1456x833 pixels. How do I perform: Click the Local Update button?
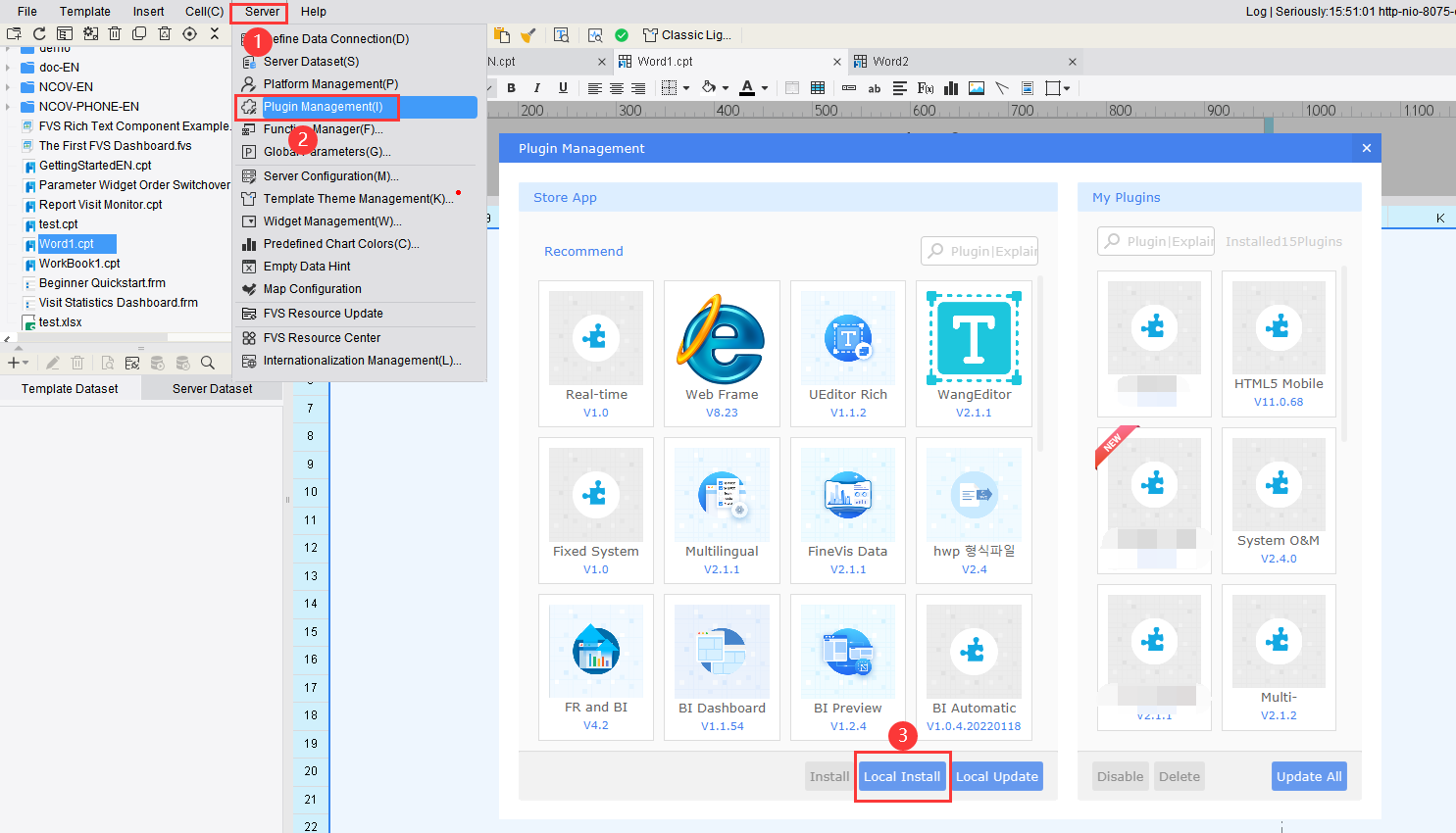click(997, 776)
